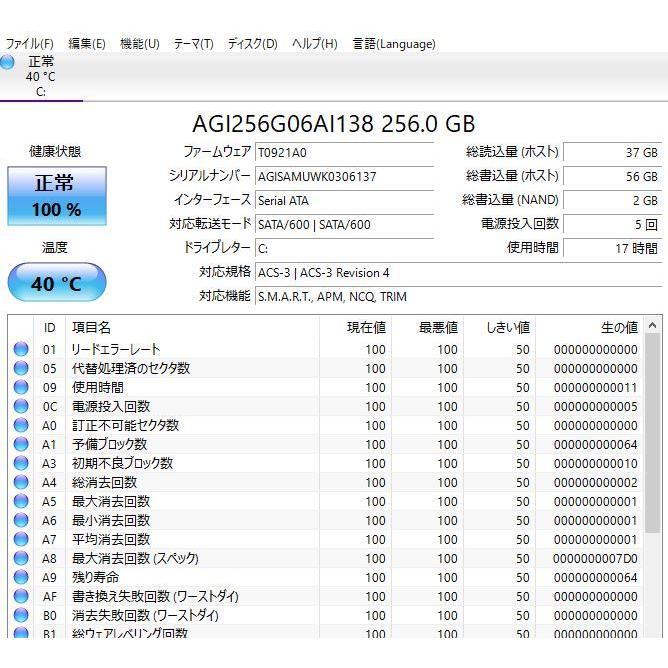
Task: Click status icon for 総消去回数 row
Action: click(x=21, y=483)
